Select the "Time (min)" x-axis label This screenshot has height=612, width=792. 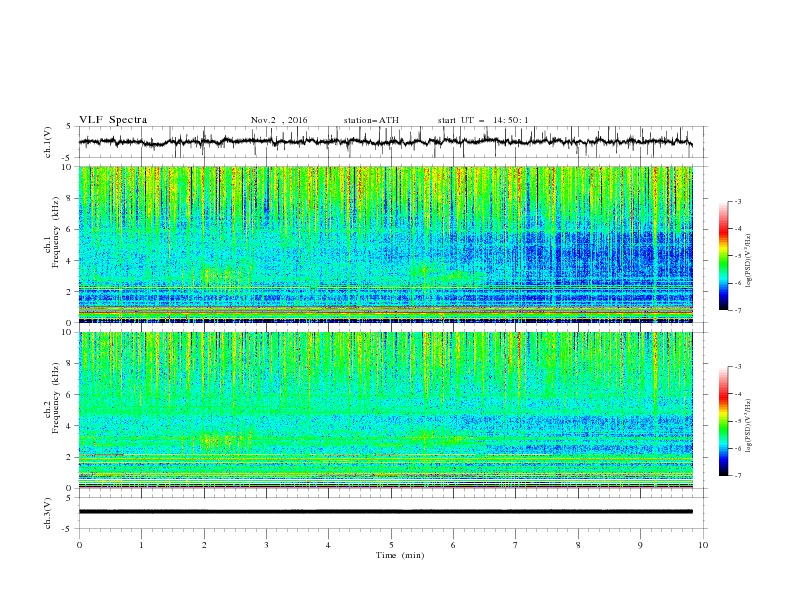point(400,555)
